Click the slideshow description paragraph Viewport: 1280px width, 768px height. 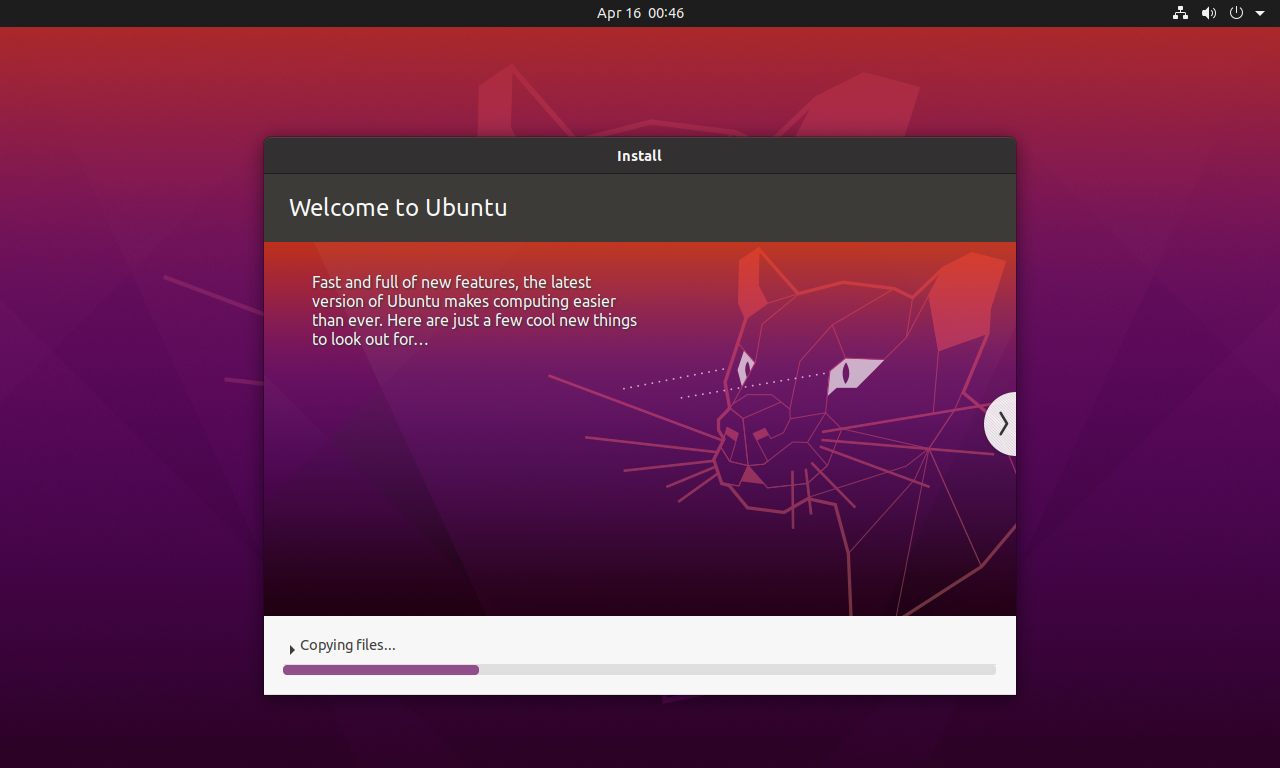pyautogui.click(x=474, y=311)
